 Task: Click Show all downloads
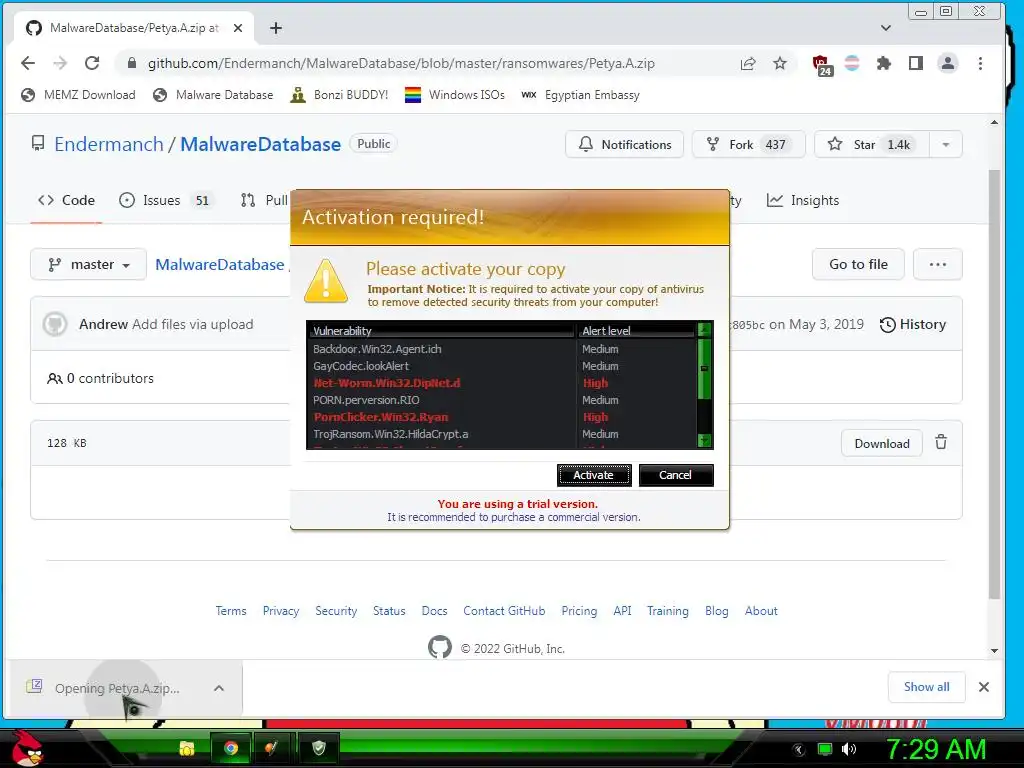[x=927, y=687]
